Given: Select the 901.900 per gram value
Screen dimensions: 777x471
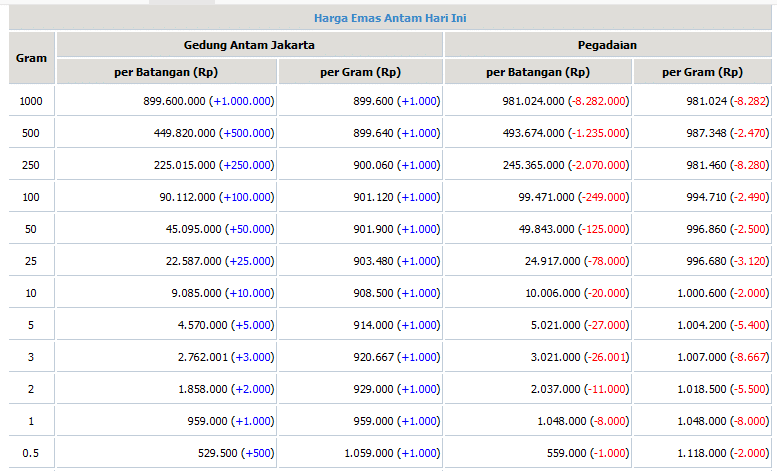Looking at the screenshot, I should [373, 229].
